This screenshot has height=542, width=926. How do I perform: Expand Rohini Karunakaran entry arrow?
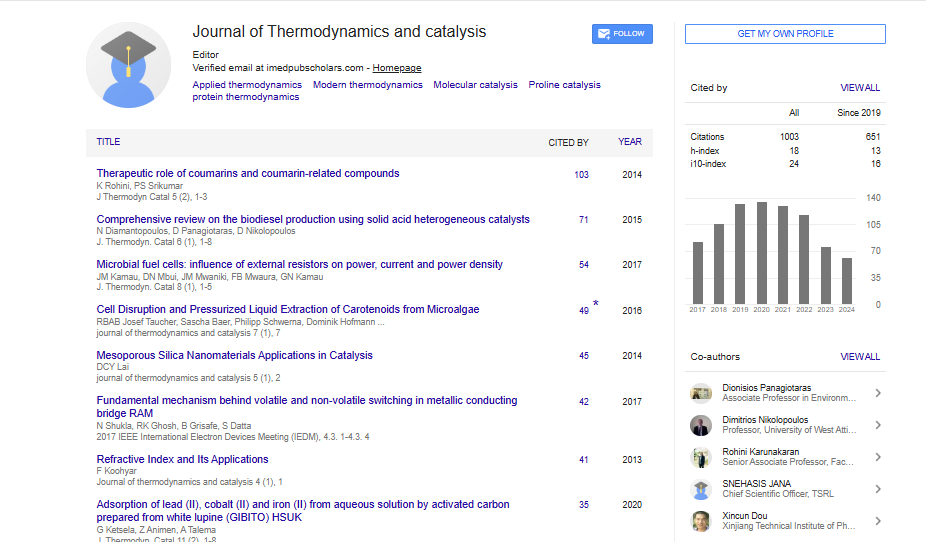click(877, 457)
